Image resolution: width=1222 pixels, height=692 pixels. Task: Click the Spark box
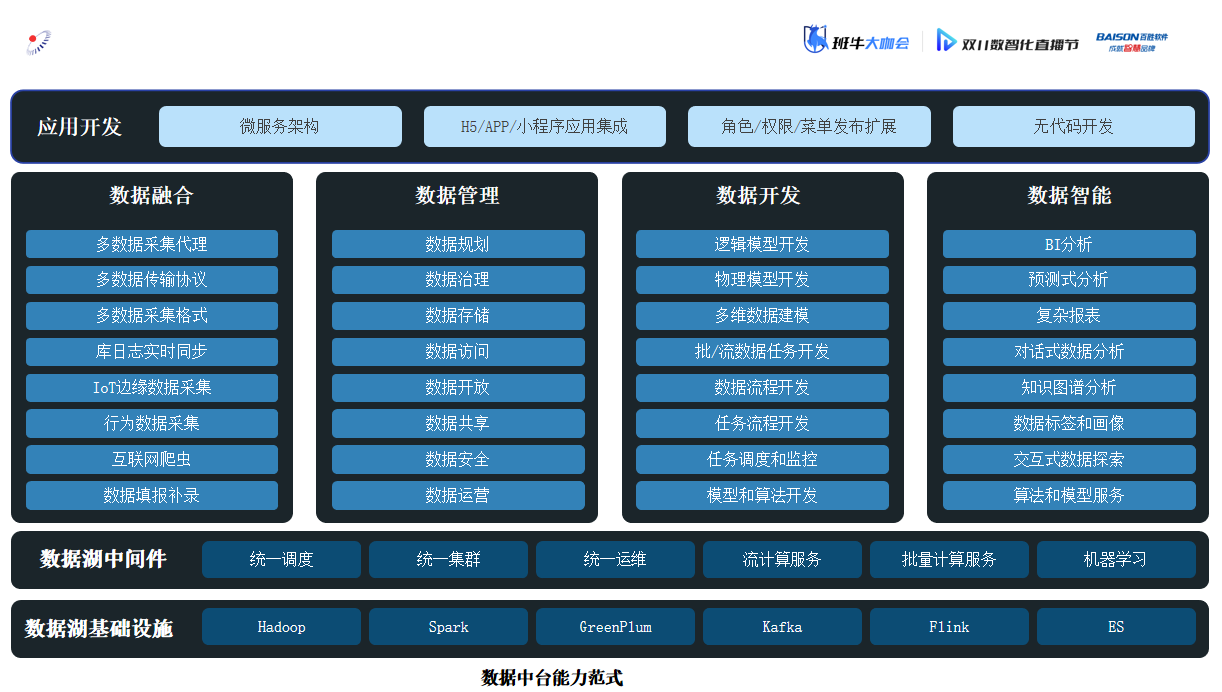pos(448,627)
